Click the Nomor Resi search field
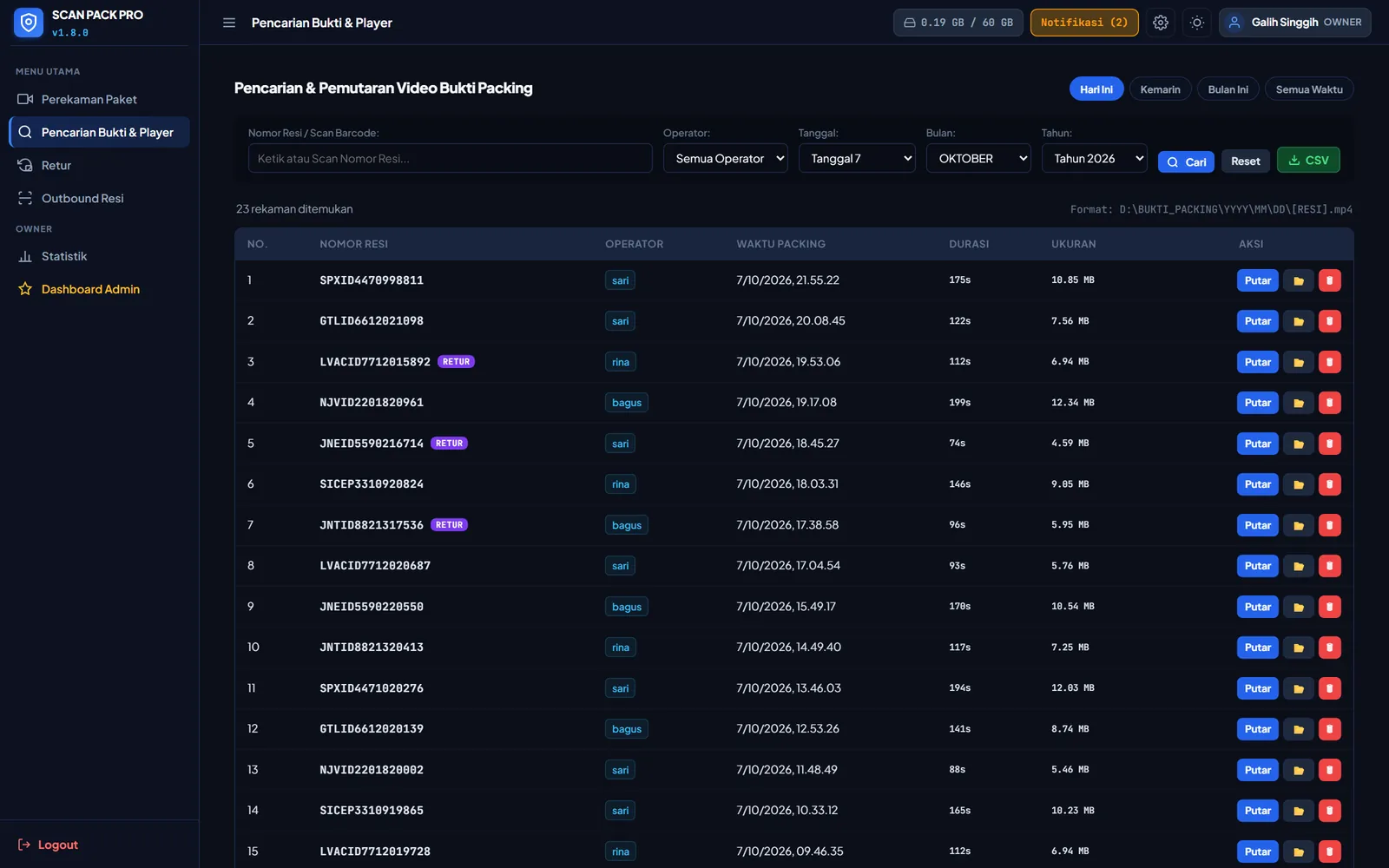The height and width of the screenshot is (868, 1389). (451, 158)
